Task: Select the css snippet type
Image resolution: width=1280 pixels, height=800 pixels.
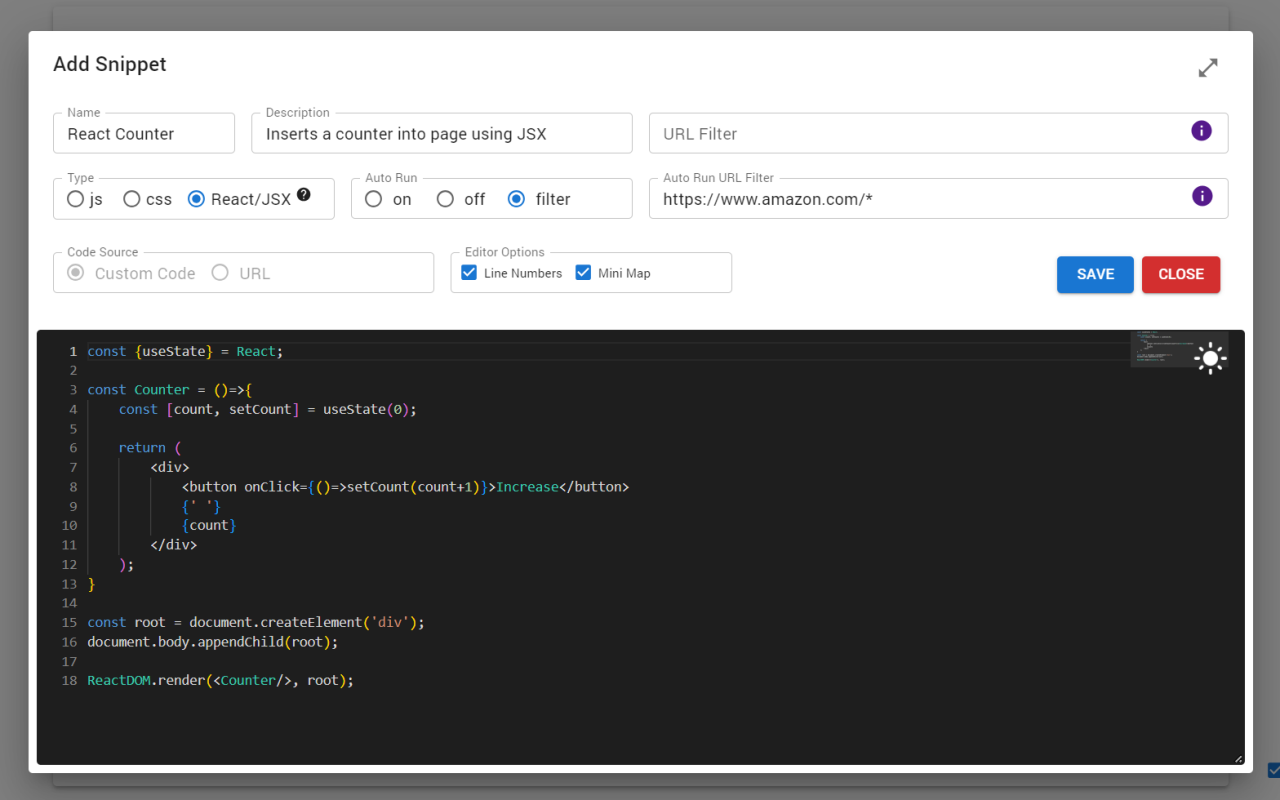Action: (131, 199)
